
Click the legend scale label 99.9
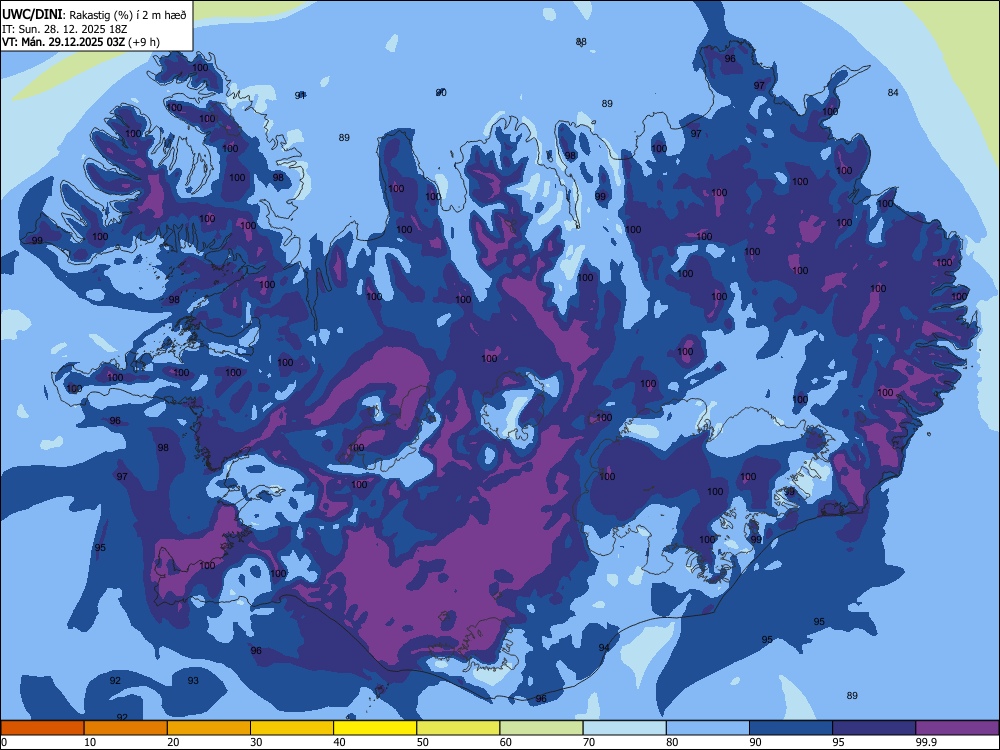click(925, 742)
